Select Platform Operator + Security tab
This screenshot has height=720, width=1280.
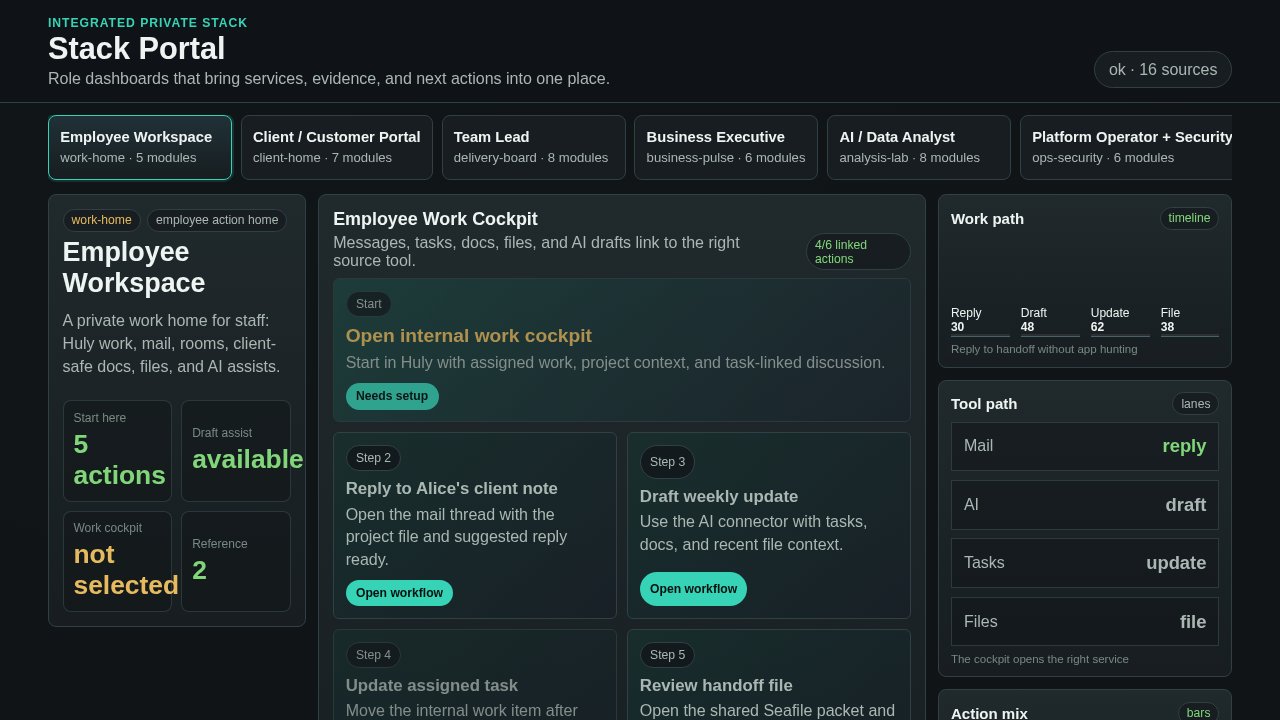pos(1126,147)
